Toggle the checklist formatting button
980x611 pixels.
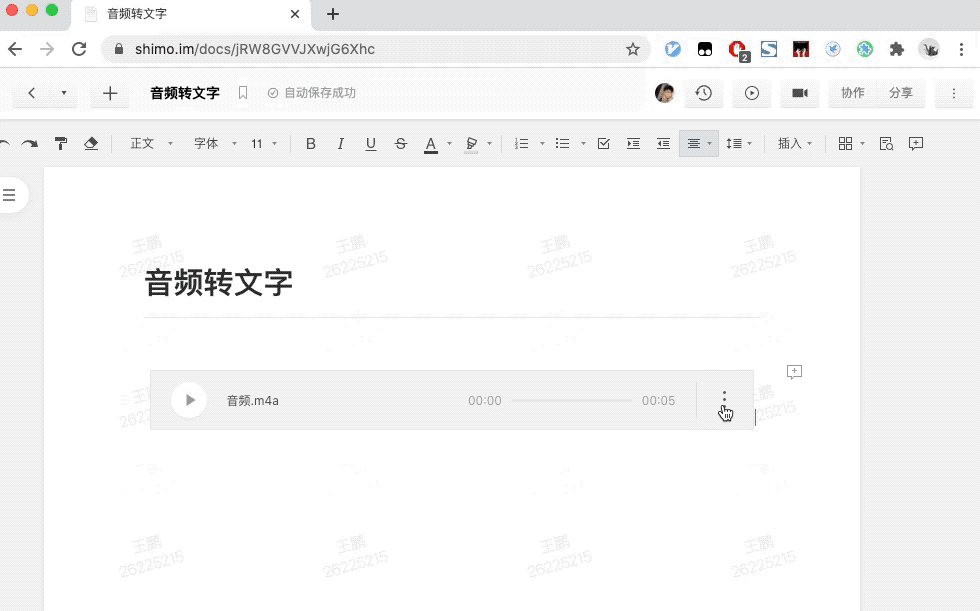tap(603, 143)
